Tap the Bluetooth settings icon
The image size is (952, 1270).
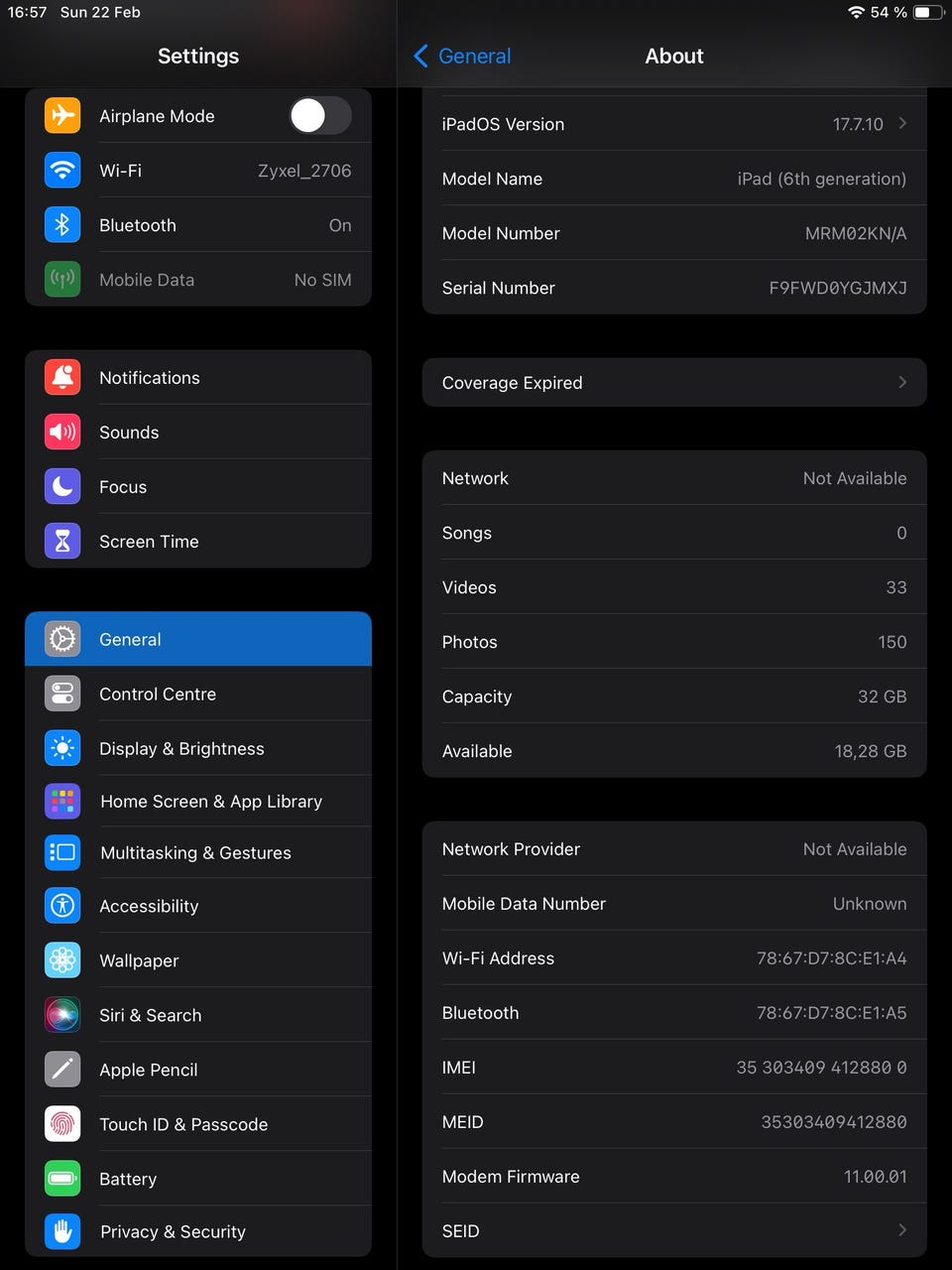point(62,224)
